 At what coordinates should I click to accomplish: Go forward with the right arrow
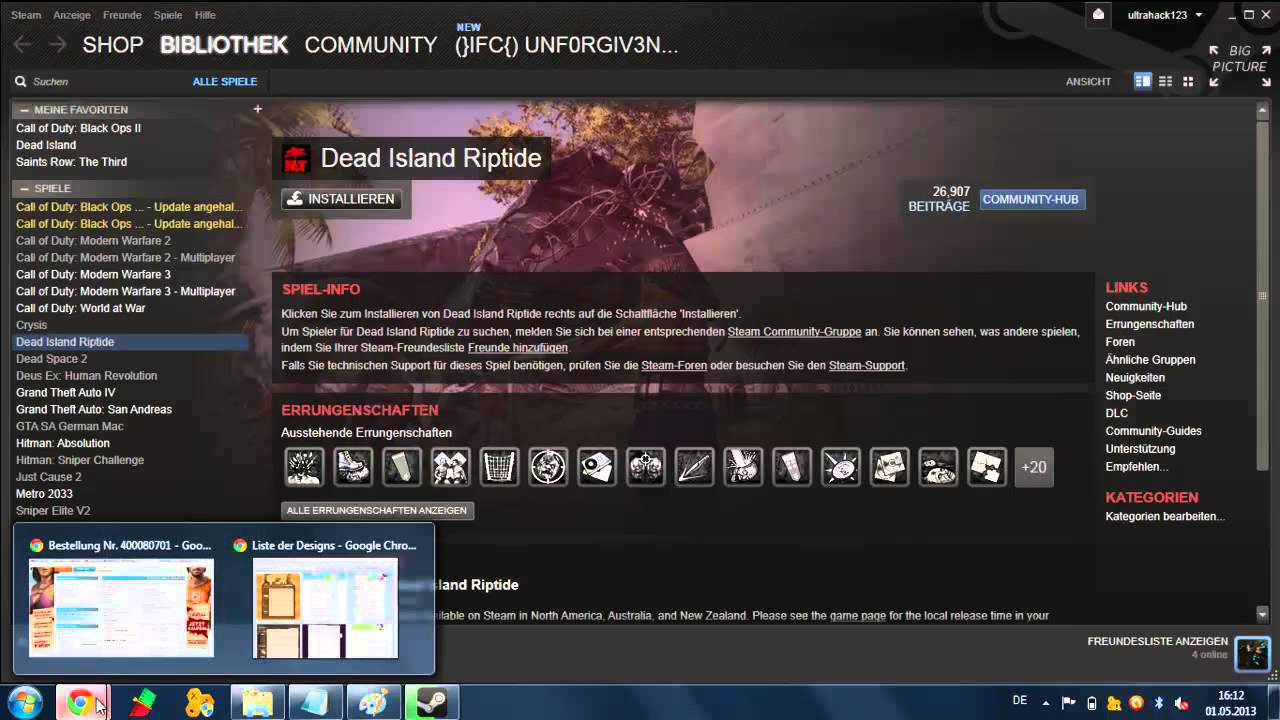pos(58,44)
